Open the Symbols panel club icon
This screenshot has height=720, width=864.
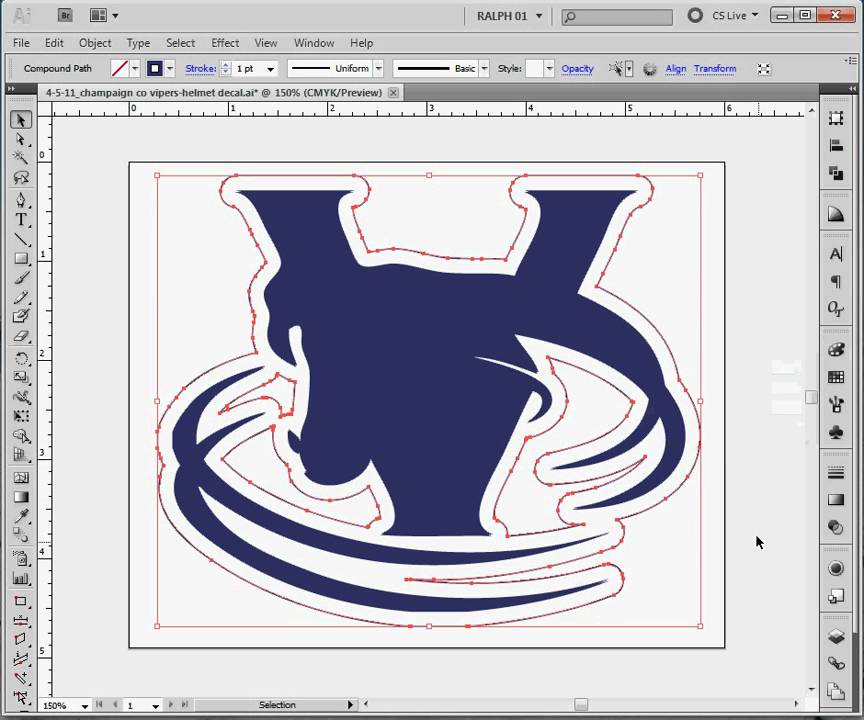point(836,432)
